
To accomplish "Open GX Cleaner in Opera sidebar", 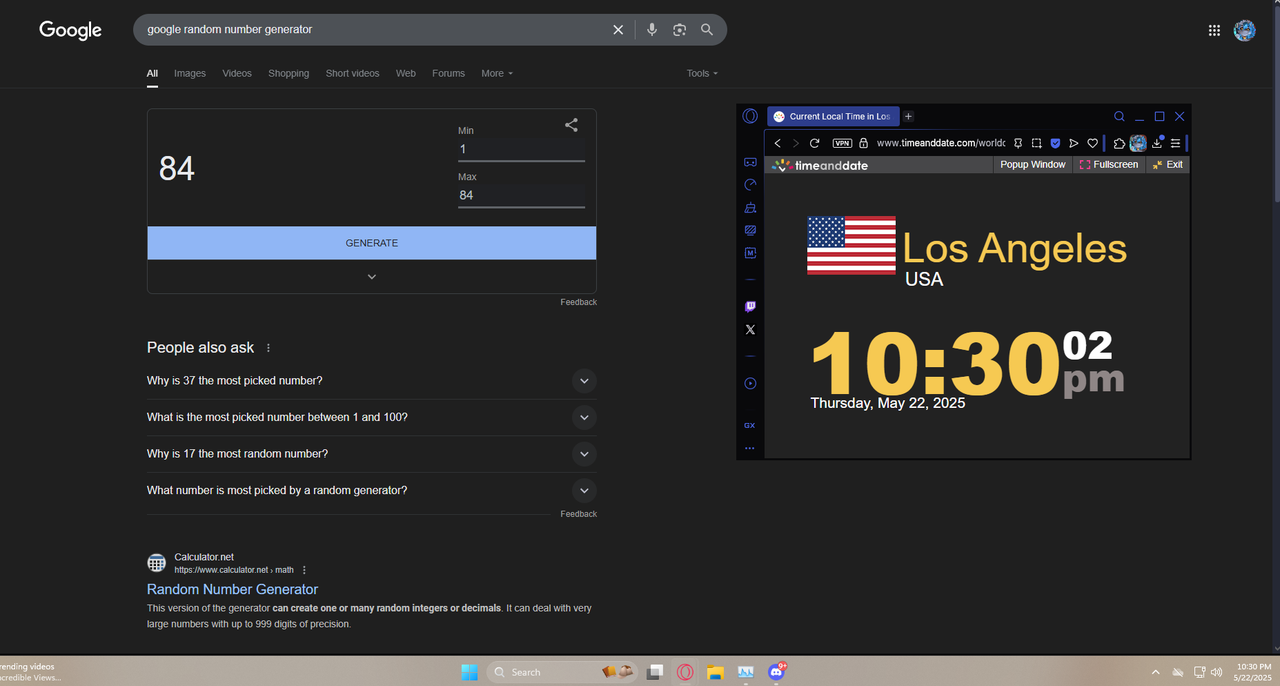I will coord(750,208).
